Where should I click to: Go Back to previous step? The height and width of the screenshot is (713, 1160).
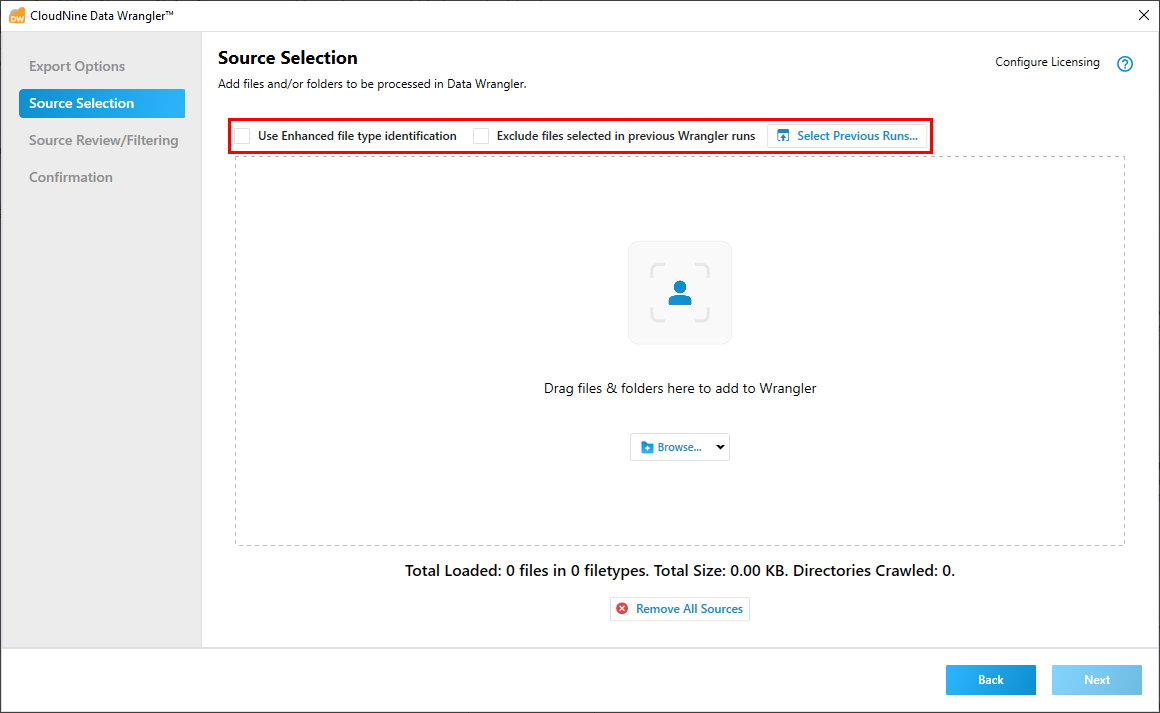click(x=991, y=680)
